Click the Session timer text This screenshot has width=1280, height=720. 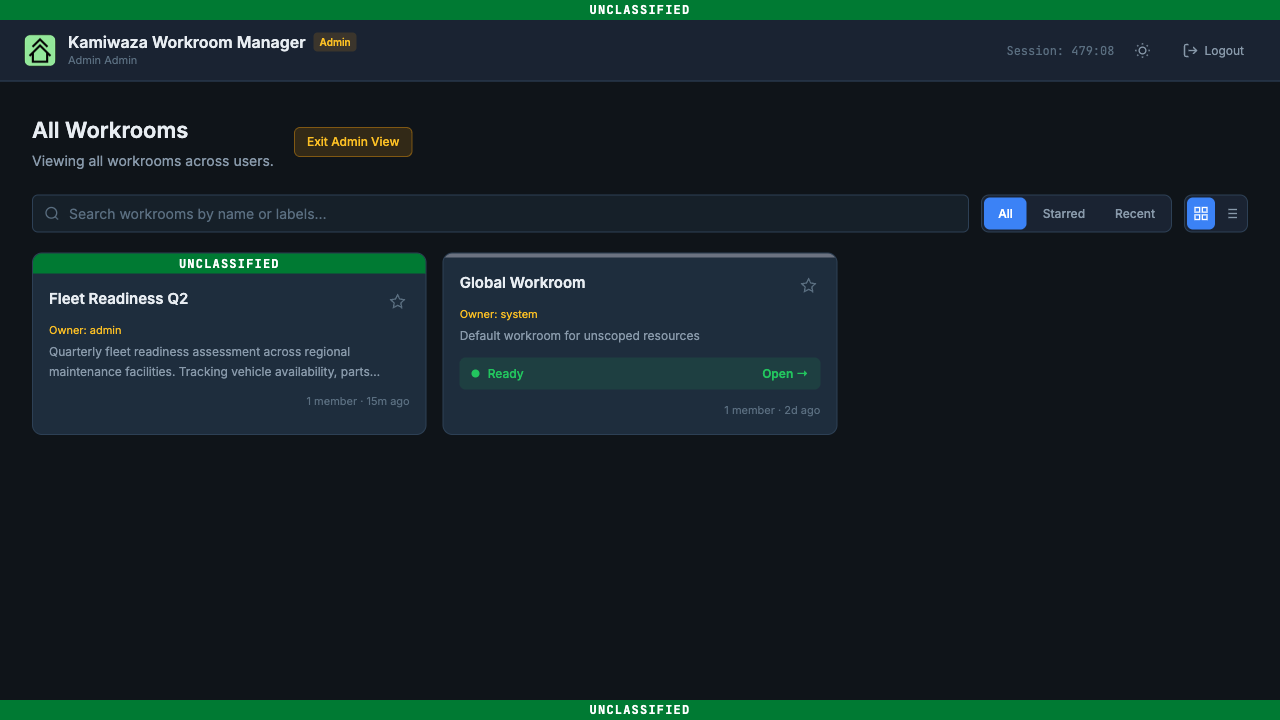point(1060,50)
